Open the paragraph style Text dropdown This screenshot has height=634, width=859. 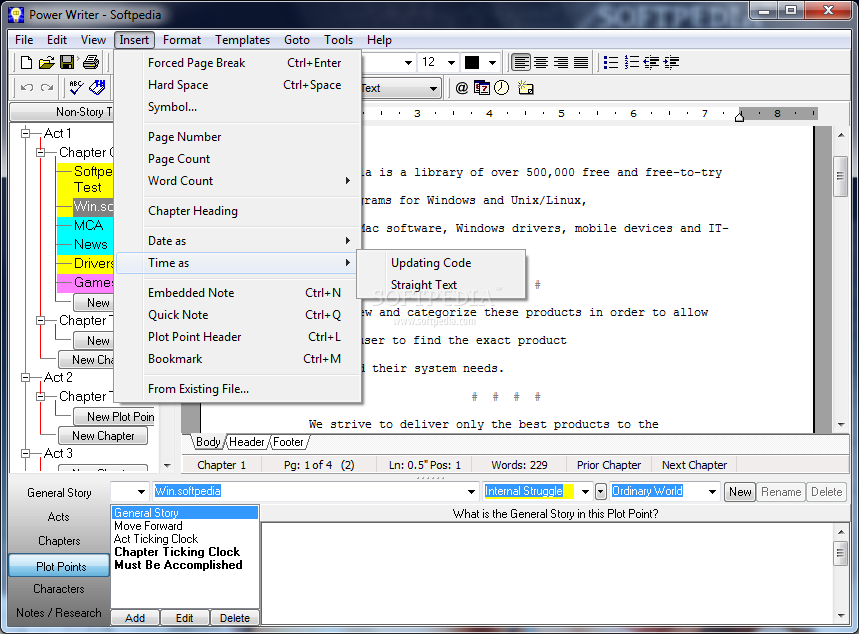point(433,88)
